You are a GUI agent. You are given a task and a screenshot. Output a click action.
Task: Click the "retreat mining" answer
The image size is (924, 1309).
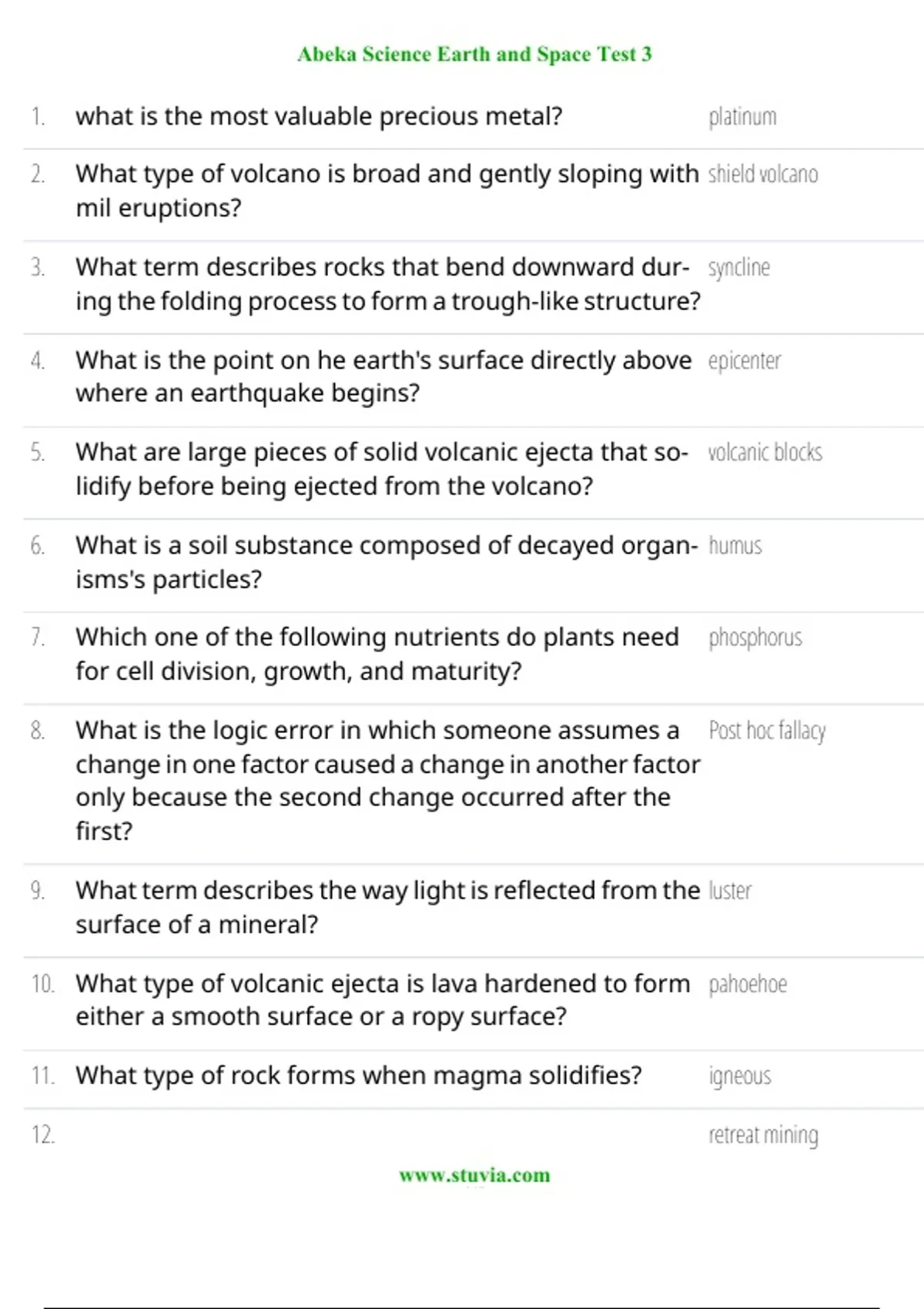[x=763, y=1135]
